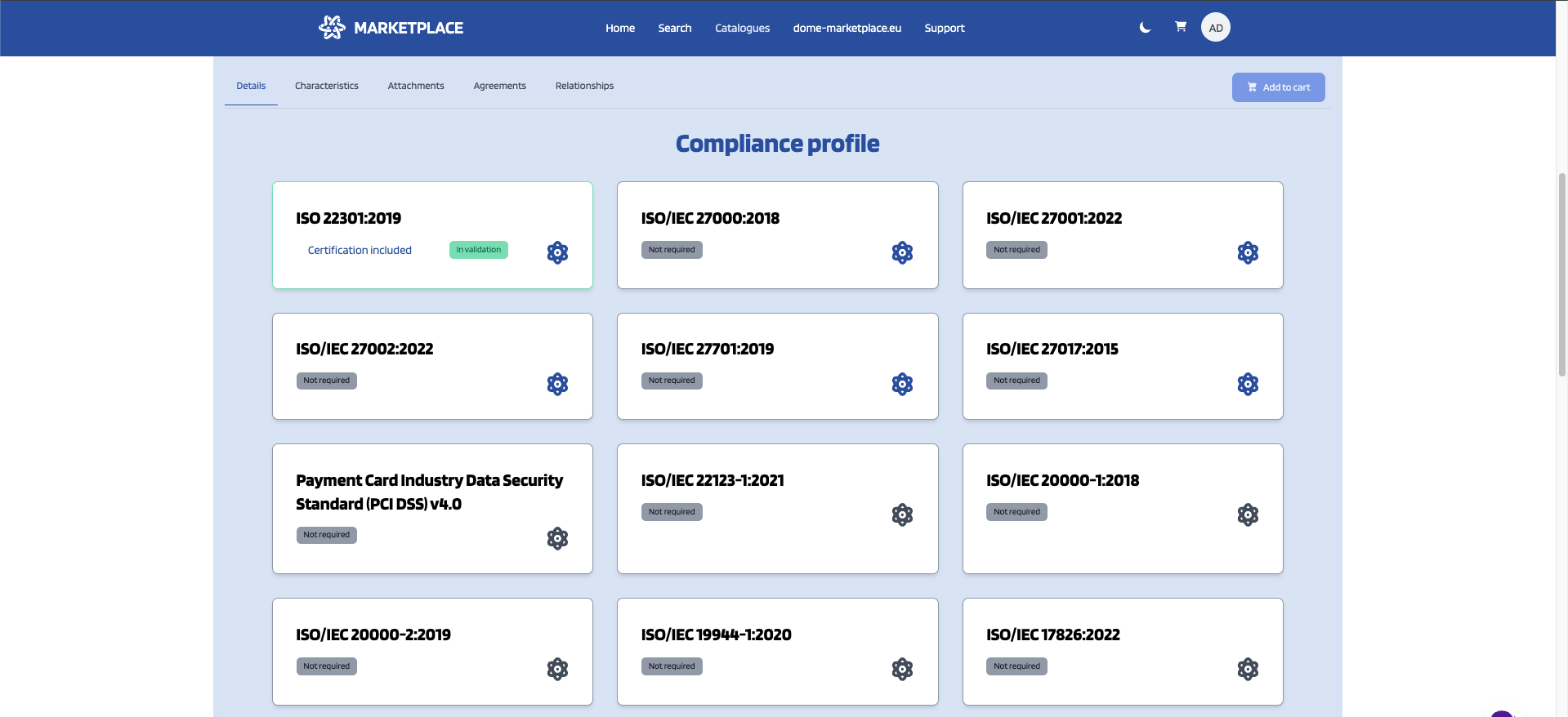Click the ISO/IEC 27000:2018 card title
The height and width of the screenshot is (717, 1568).
click(x=710, y=218)
